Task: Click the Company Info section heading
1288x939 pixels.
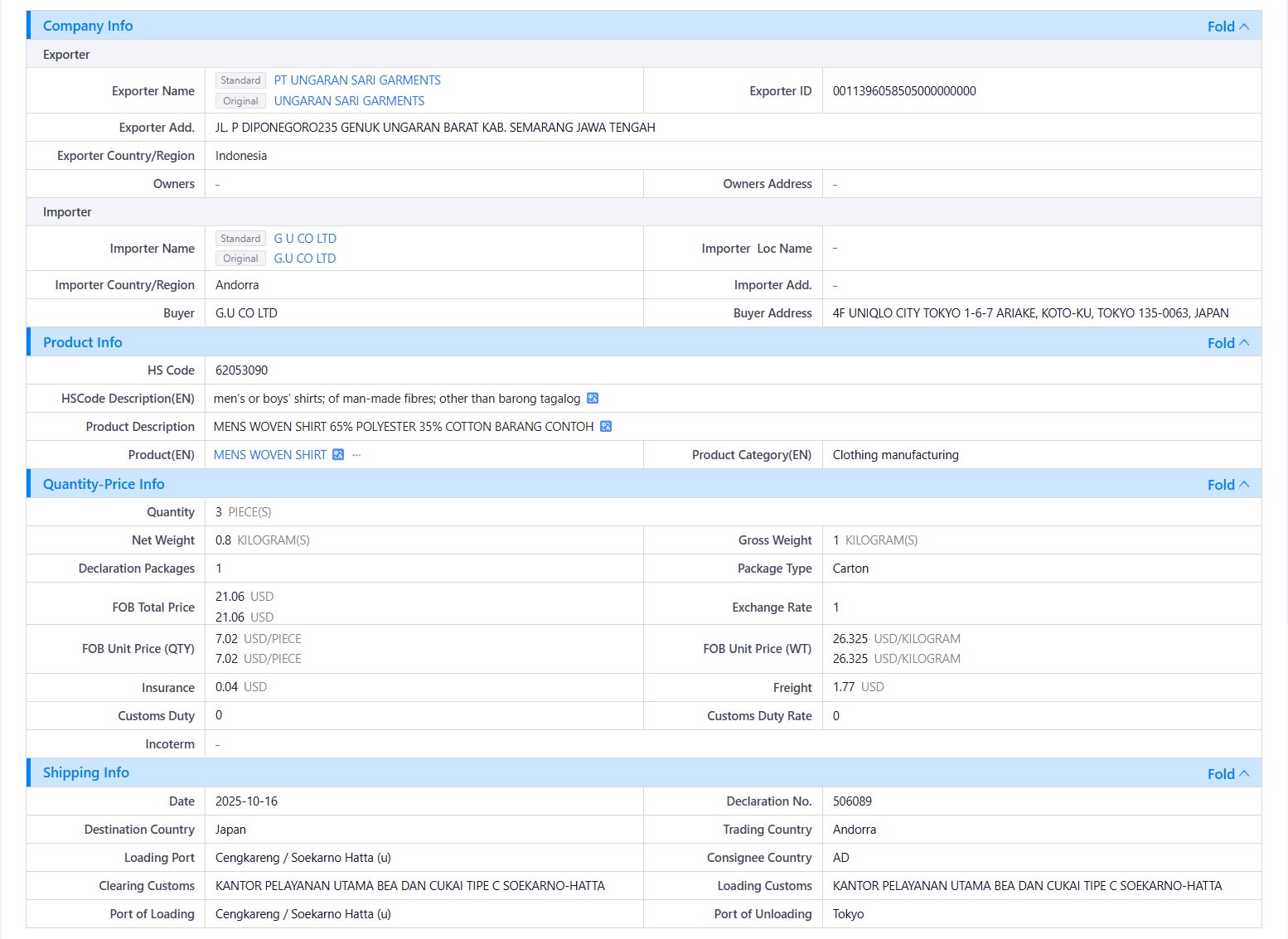Action: click(x=88, y=26)
